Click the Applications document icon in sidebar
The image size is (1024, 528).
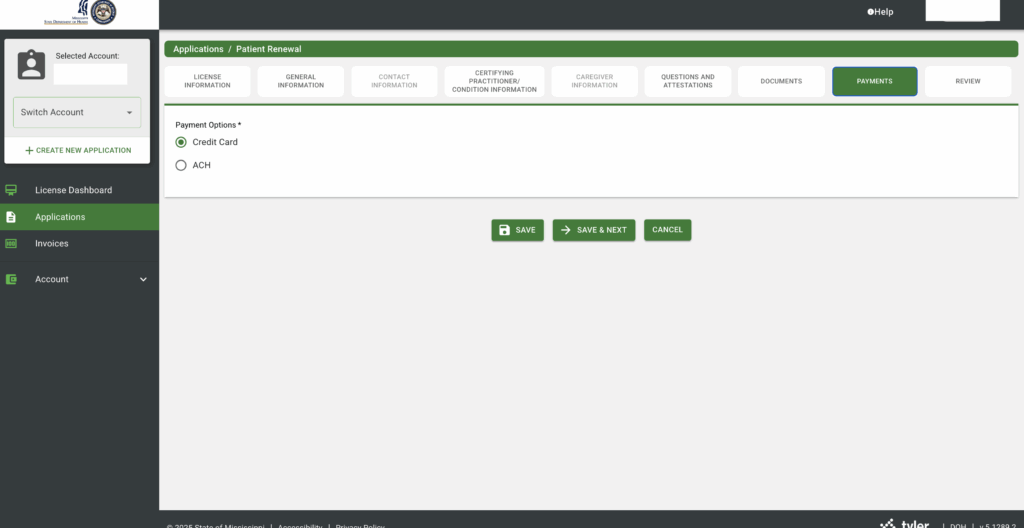pyautogui.click(x=11, y=217)
